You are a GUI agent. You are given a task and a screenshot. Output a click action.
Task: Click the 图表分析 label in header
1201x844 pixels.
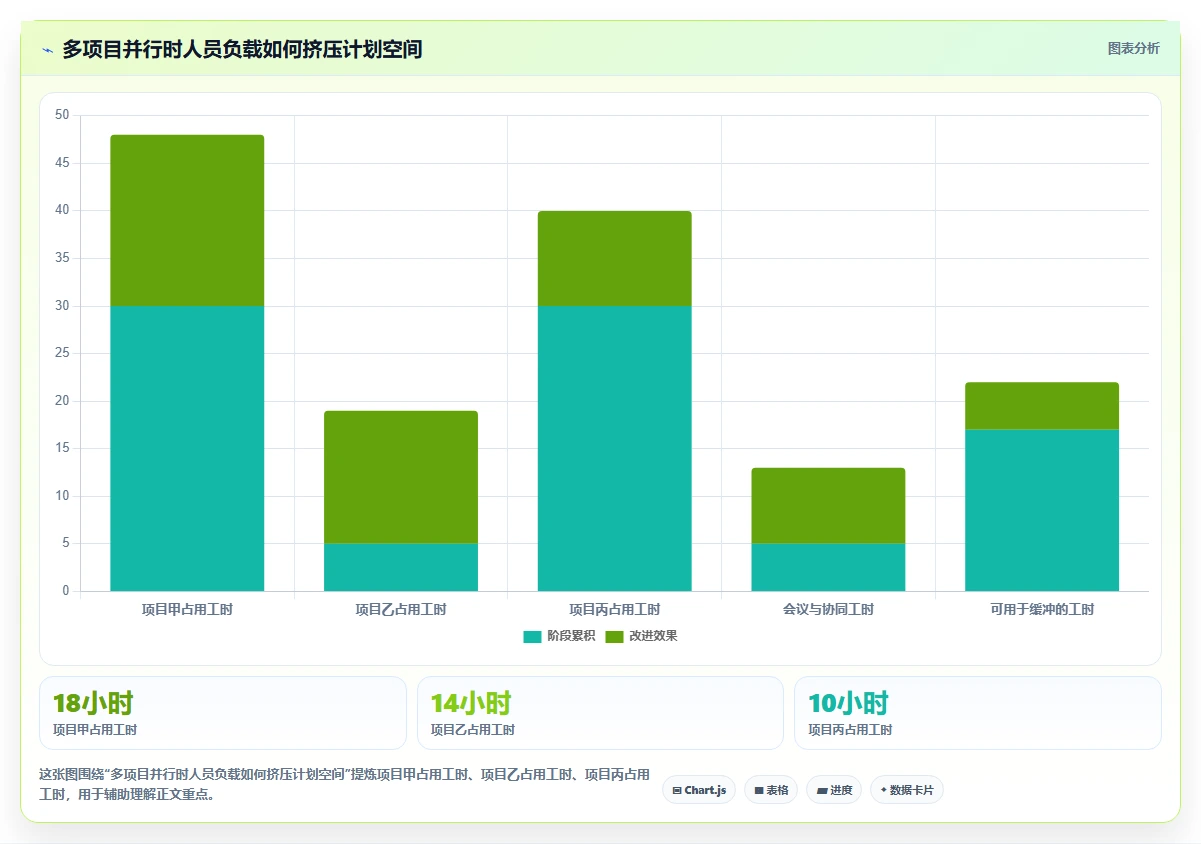(x=1133, y=48)
